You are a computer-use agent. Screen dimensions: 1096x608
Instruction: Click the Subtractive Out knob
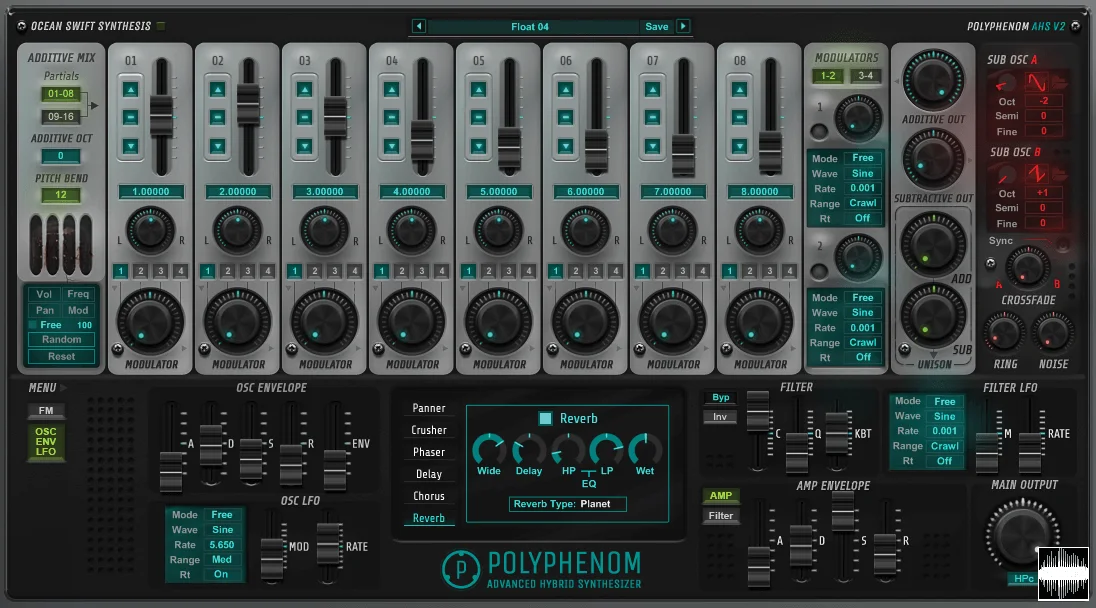[933, 160]
